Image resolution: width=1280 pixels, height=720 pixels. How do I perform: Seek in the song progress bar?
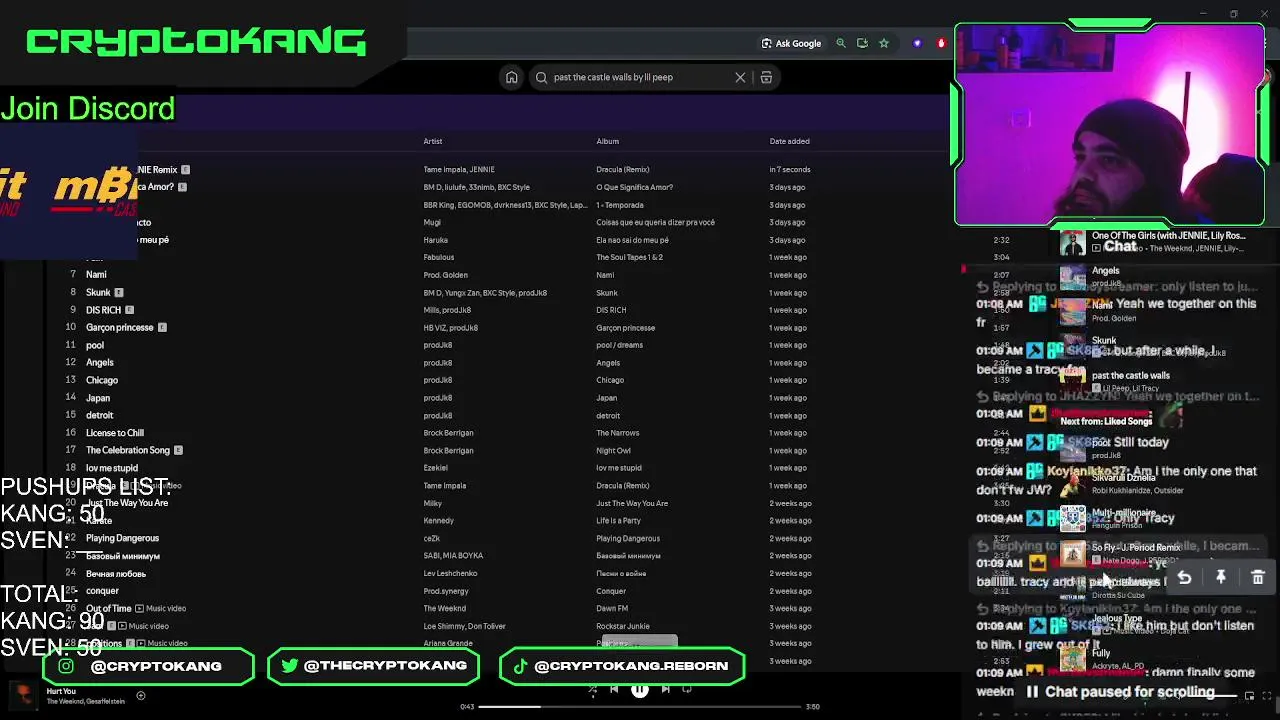[640, 706]
